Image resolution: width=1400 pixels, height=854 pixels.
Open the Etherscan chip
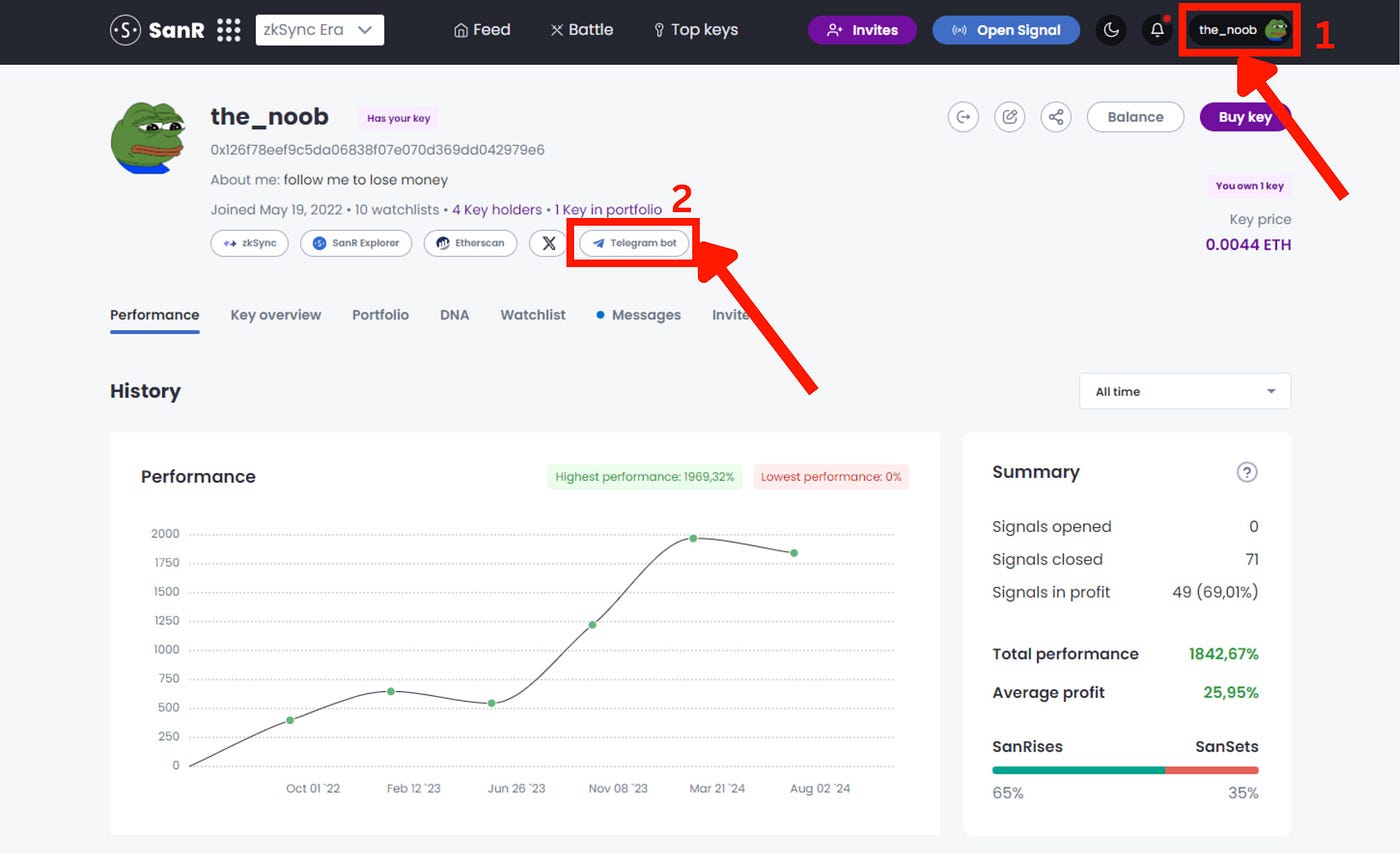click(x=470, y=243)
